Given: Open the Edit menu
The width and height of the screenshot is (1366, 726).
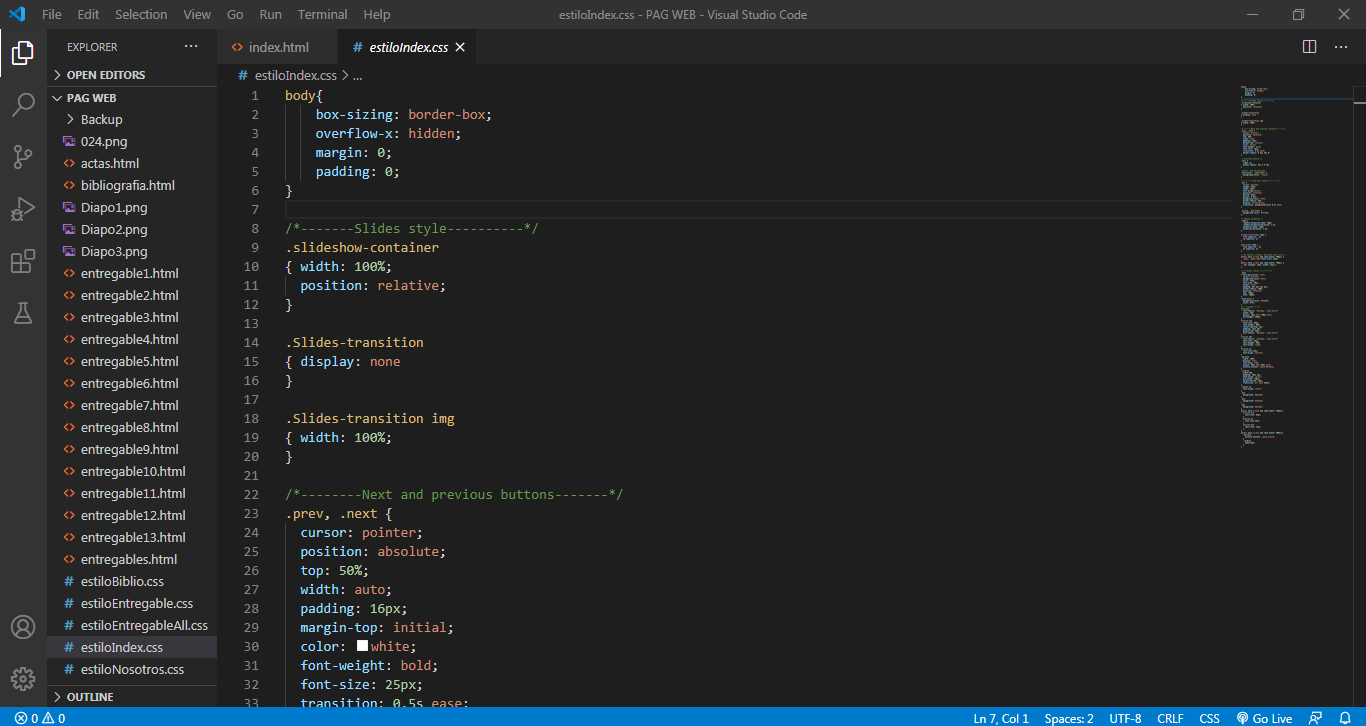Looking at the screenshot, I should 88,14.
